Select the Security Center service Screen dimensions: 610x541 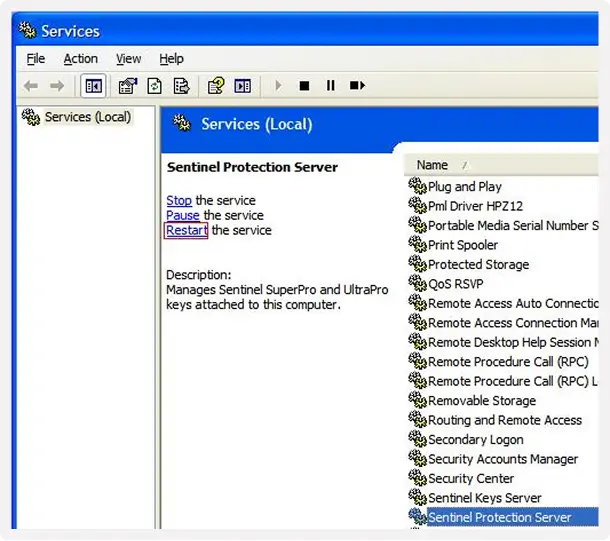tap(471, 478)
